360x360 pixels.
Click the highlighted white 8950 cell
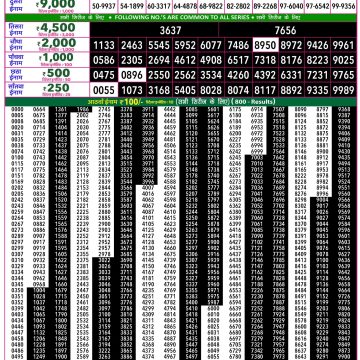tap(265, 45)
